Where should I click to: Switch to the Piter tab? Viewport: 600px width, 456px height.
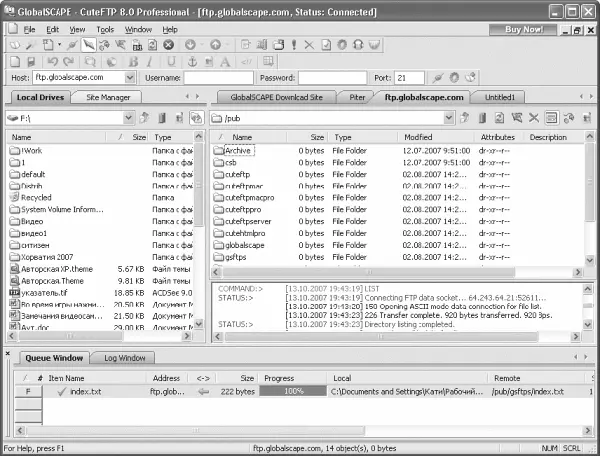(357, 97)
